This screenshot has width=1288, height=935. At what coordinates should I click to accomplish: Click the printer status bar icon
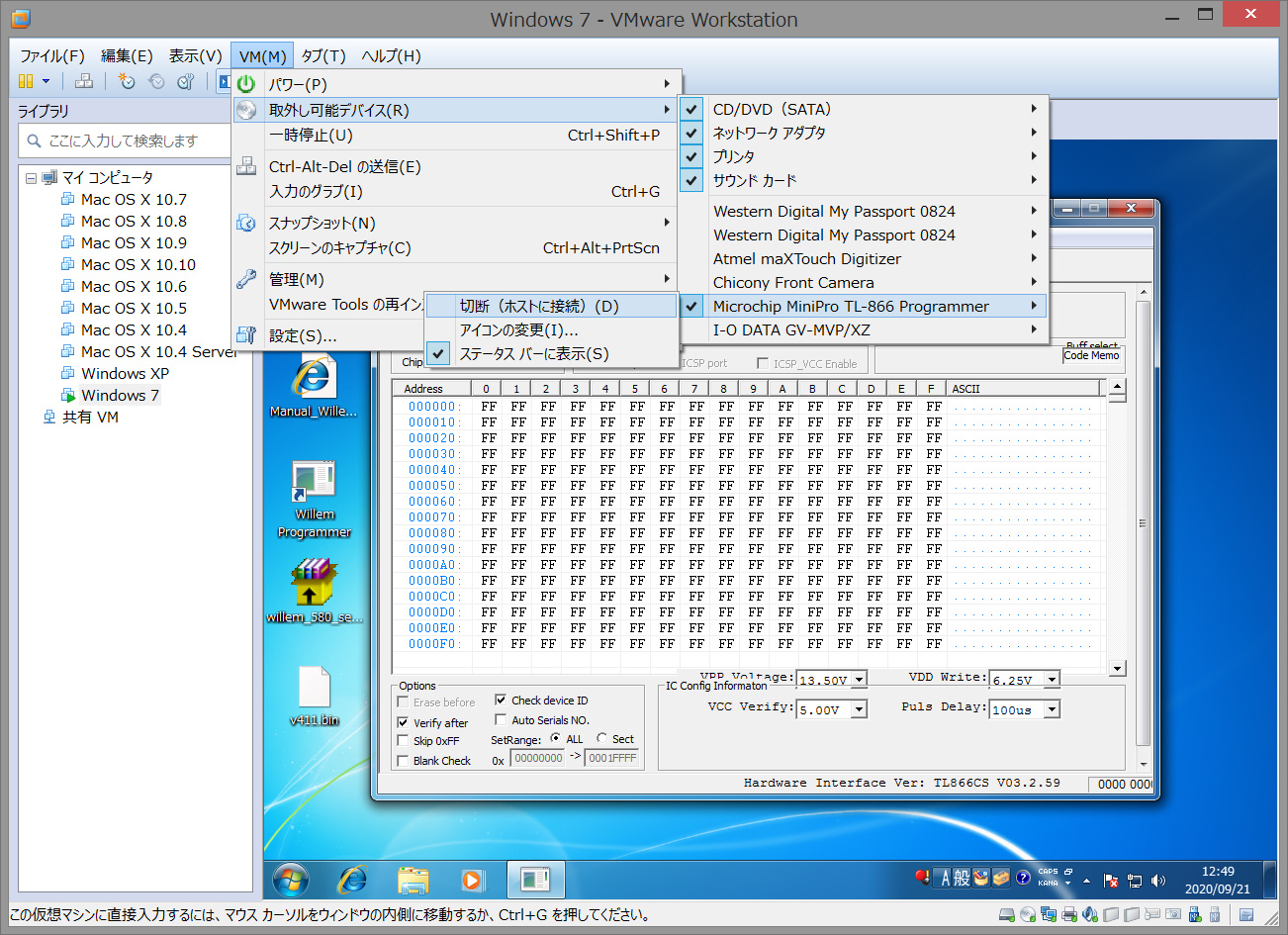(x=1069, y=914)
